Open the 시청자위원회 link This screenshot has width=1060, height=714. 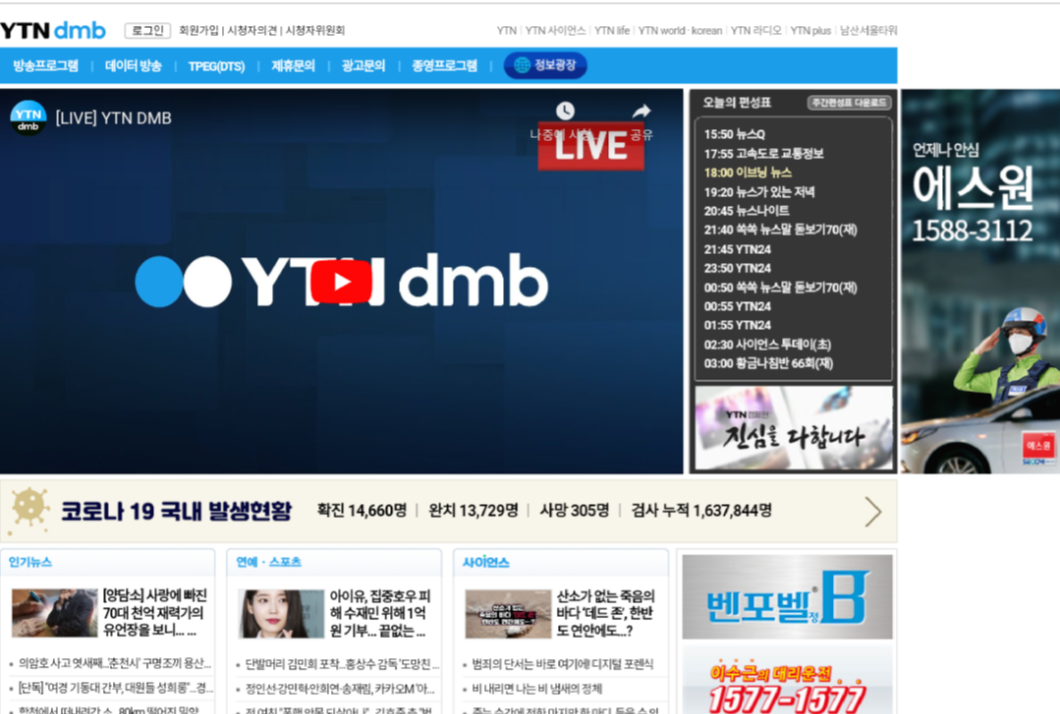tap(315, 30)
